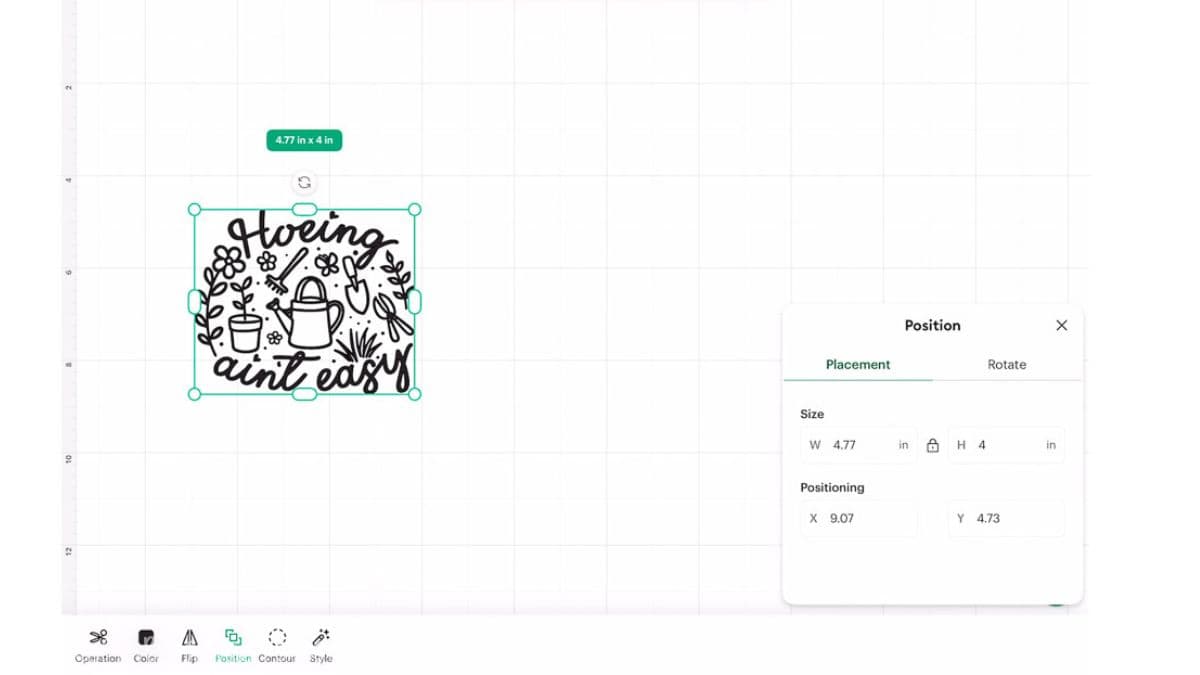Switch to the Placement tab
Screen dimensions: 1200x675
[857, 364]
